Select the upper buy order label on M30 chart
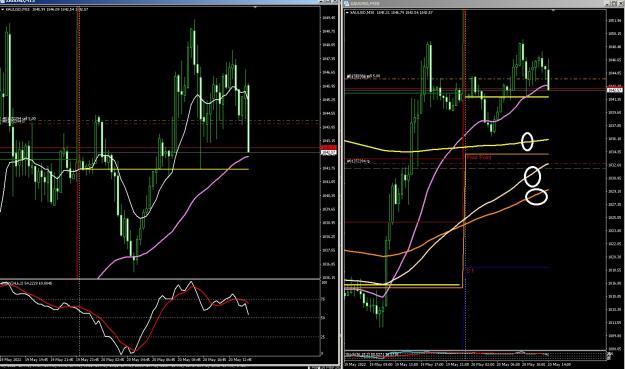Screen dimensions: 625x369 pos(363,76)
